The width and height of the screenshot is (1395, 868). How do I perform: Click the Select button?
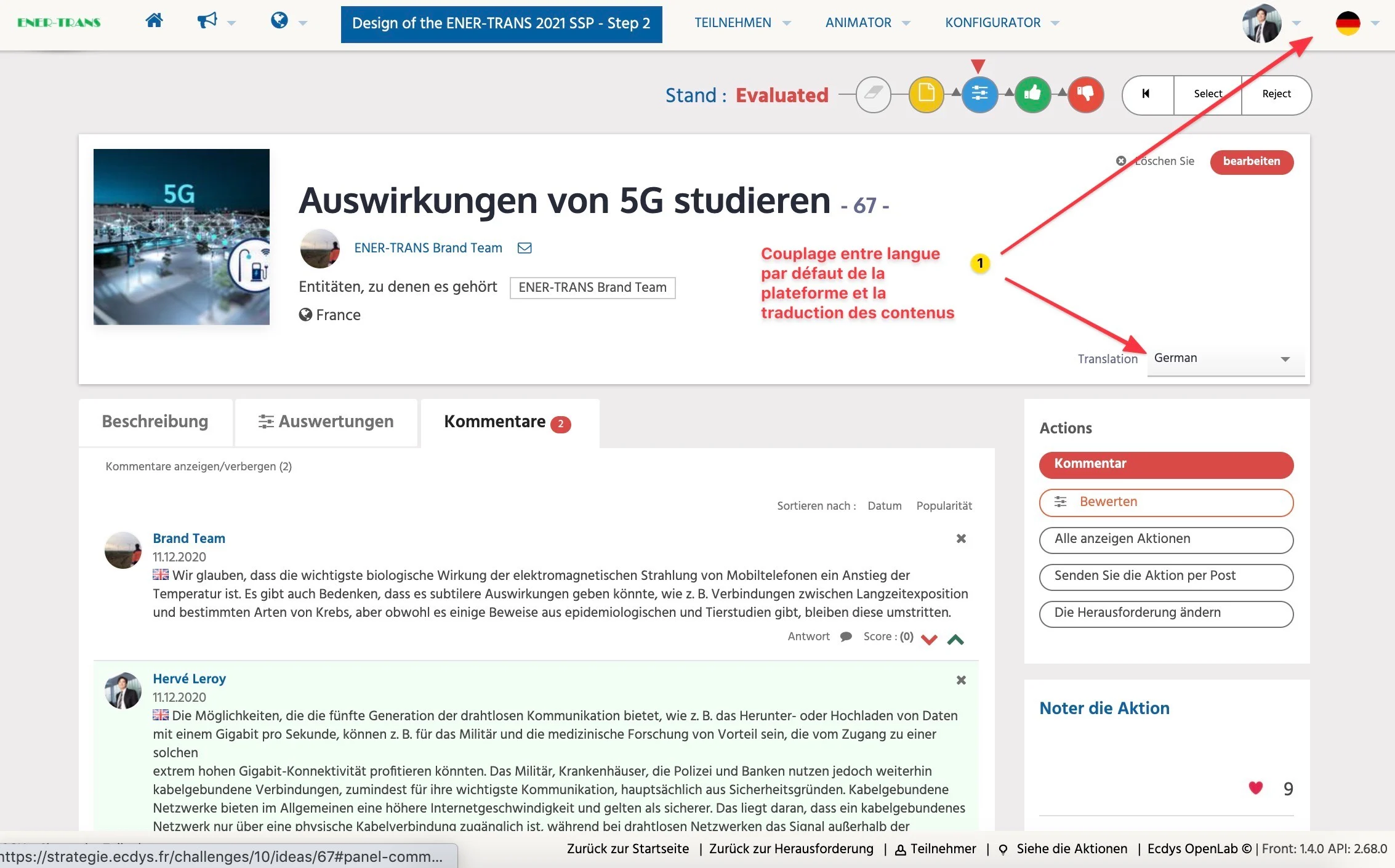[x=1208, y=95]
